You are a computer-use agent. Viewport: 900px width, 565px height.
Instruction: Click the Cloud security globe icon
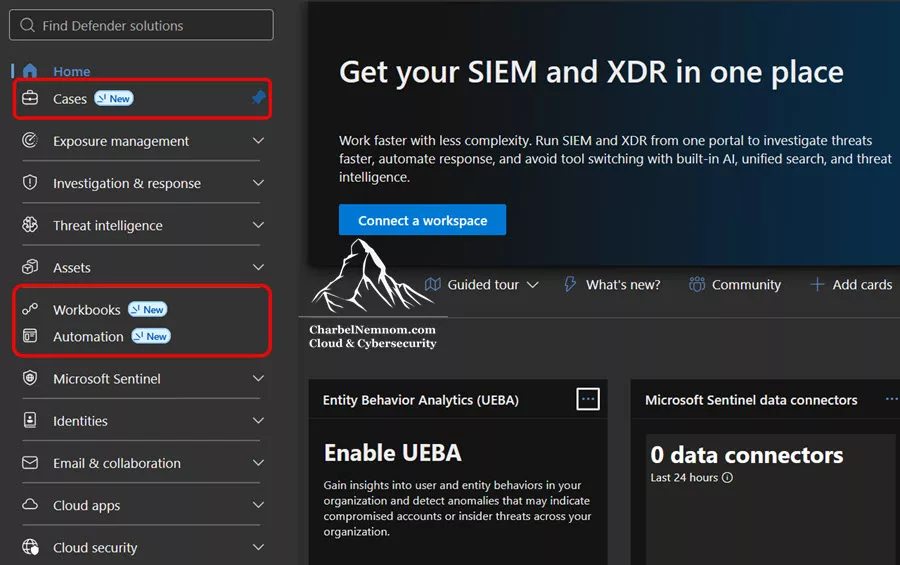30,547
